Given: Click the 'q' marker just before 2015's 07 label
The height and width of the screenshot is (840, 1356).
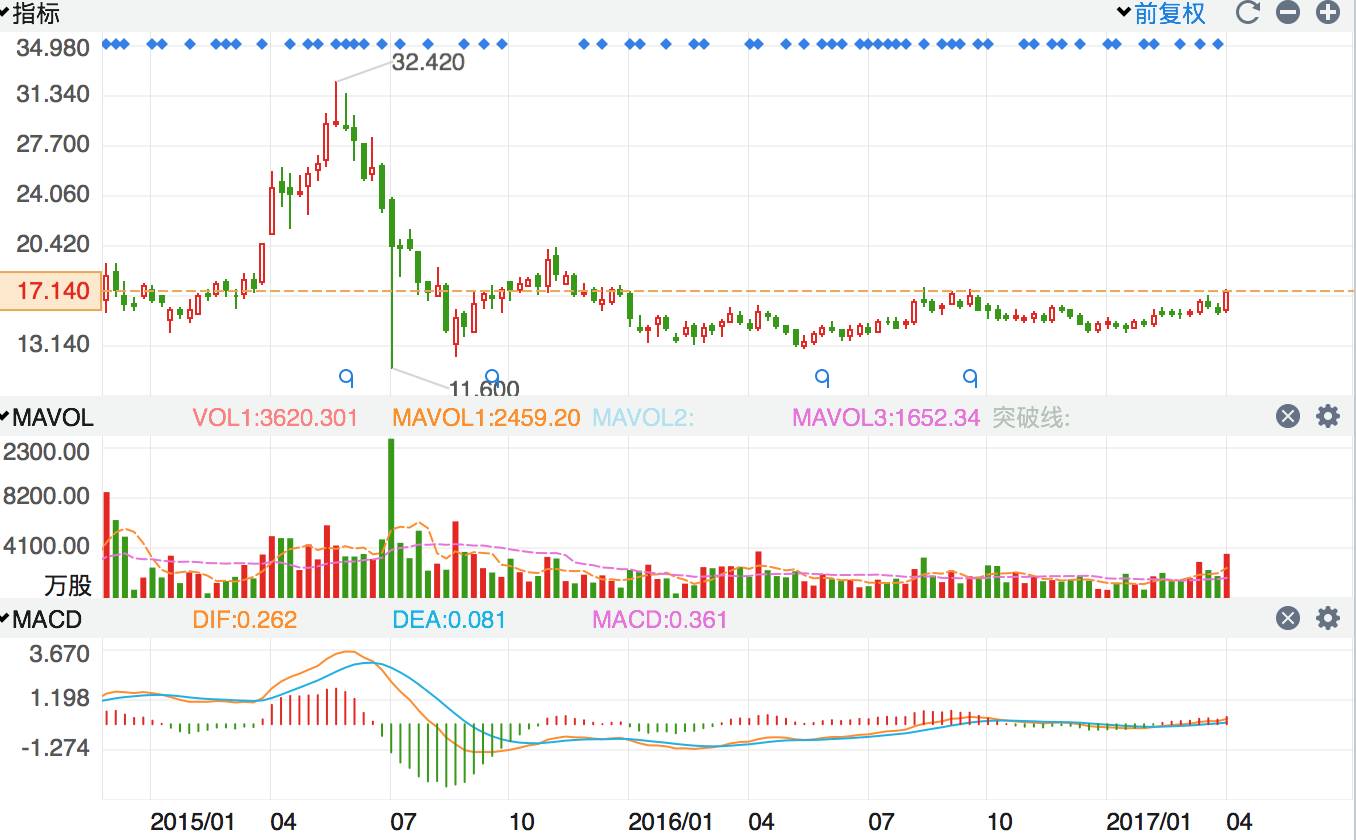Looking at the screenshot, I should click(347, 377).
